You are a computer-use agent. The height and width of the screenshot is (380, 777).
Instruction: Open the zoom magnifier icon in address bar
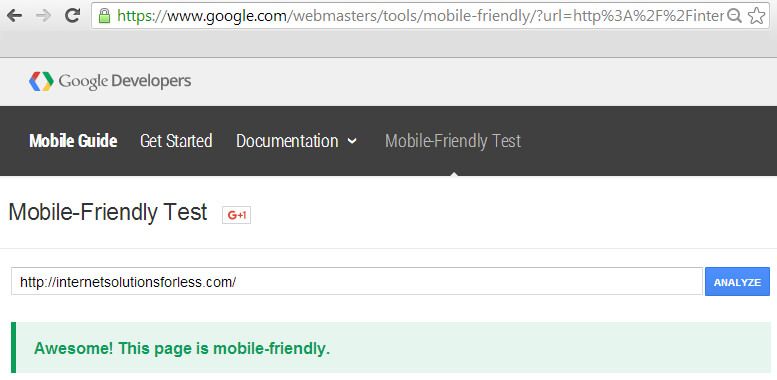point(734,16)
